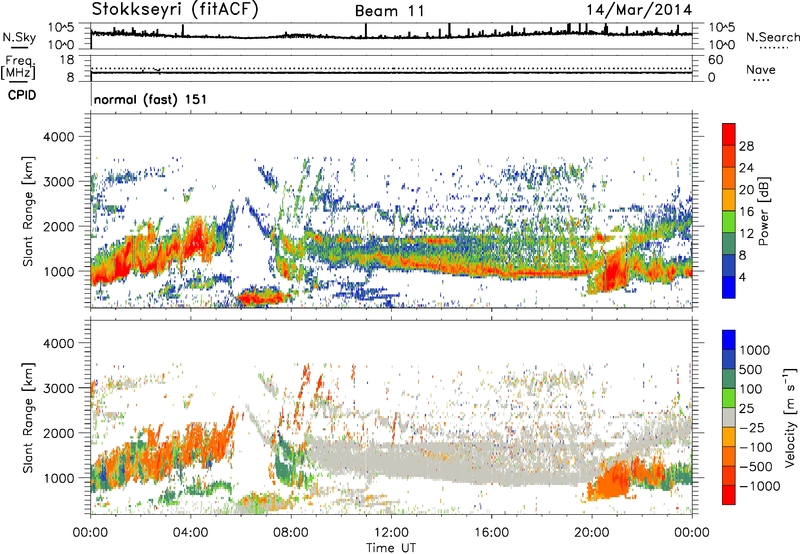Click the 60 tick on the Nave axis
The width and height of the screenshot is (800, 554).
click(716, 60)
